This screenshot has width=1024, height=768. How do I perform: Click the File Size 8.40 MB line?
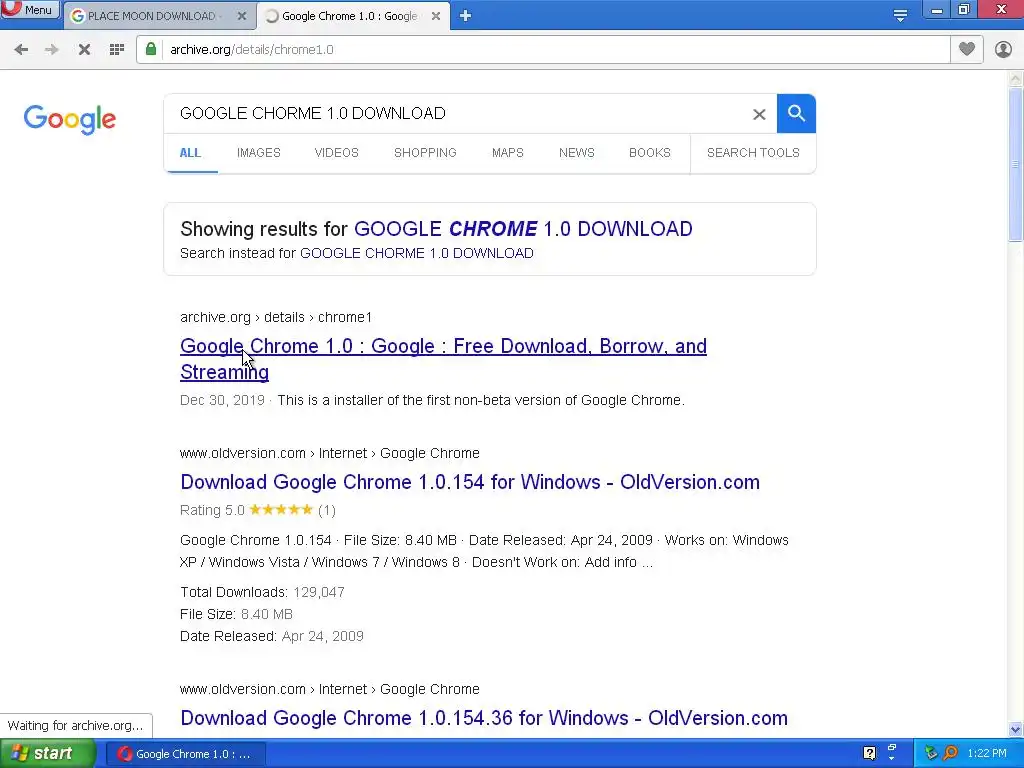(x=236, y=615)
